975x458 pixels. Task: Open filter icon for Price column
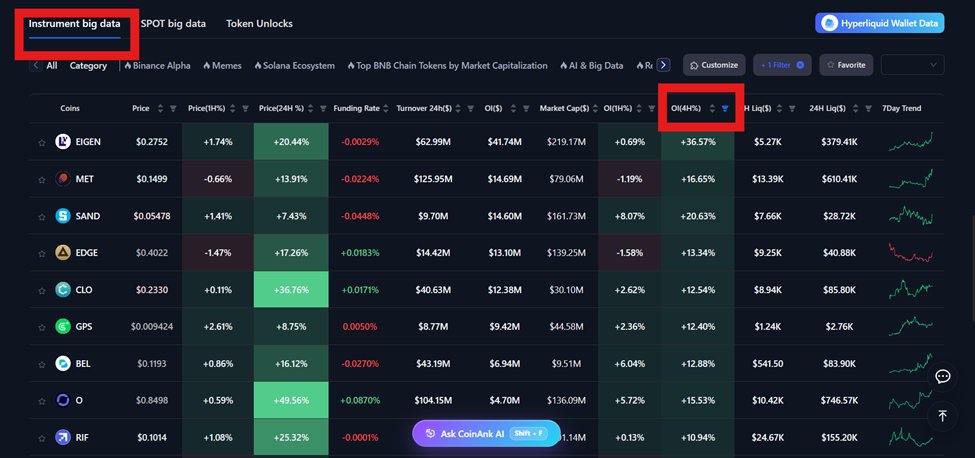pos(173,109)
